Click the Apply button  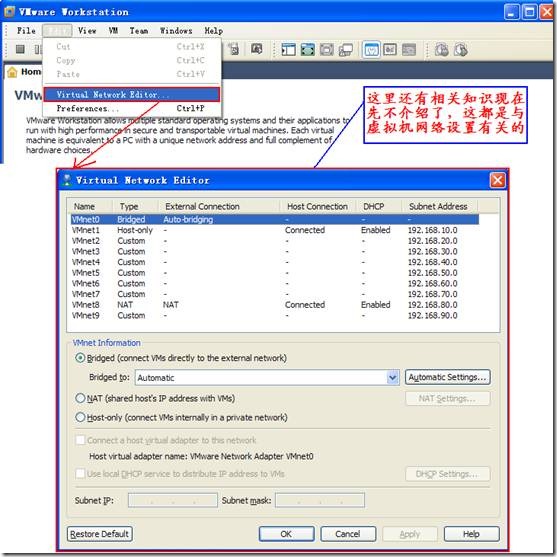410,534
